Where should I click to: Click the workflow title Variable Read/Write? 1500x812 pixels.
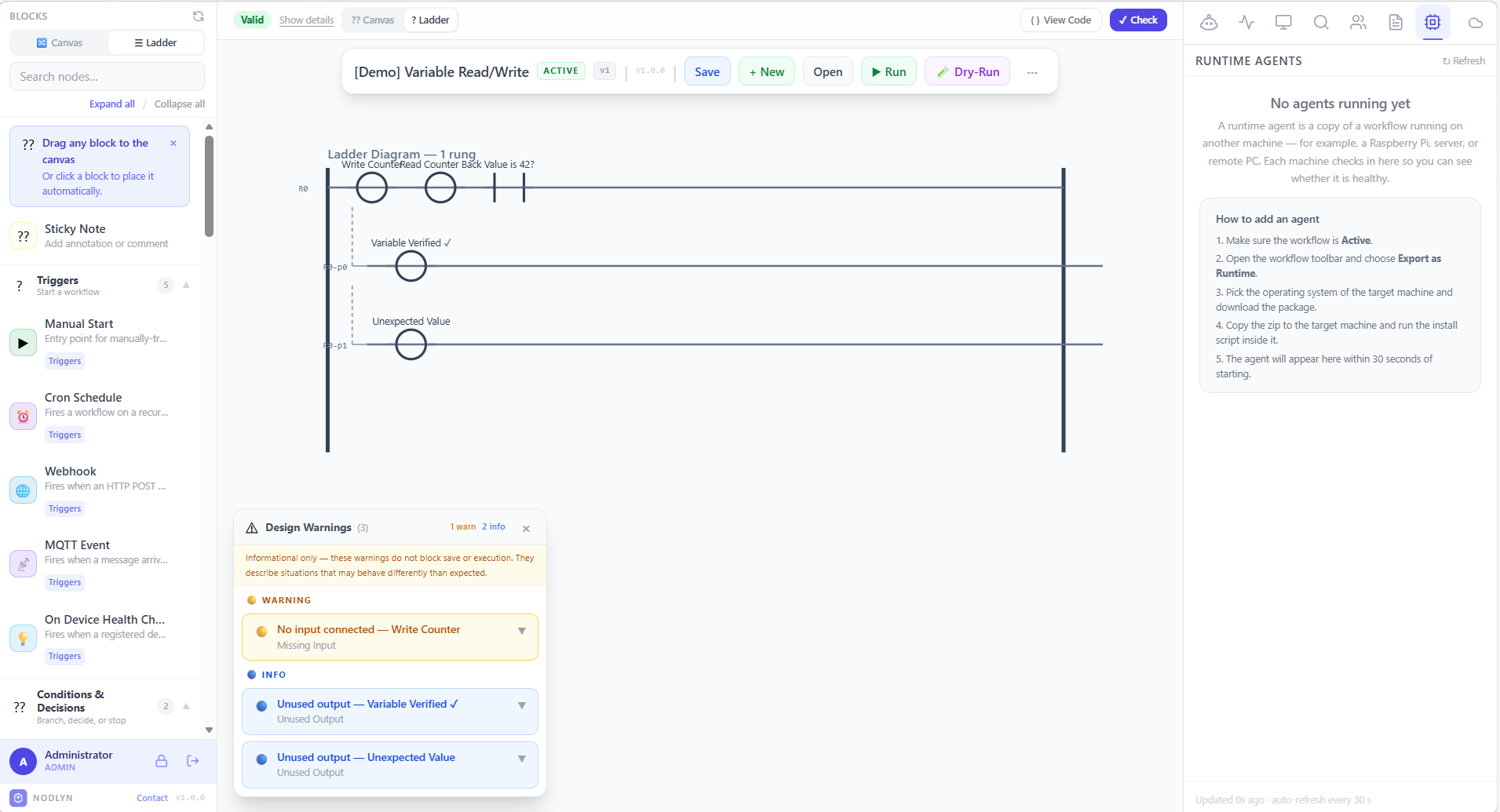coord(441,71)
